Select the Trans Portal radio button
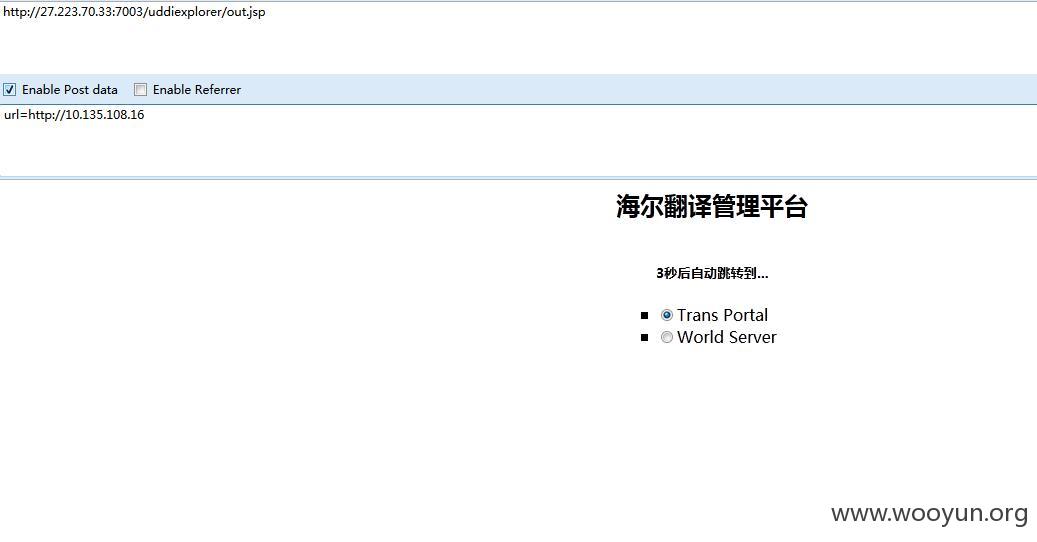The image size is (1037, 542). pos(667,315)
